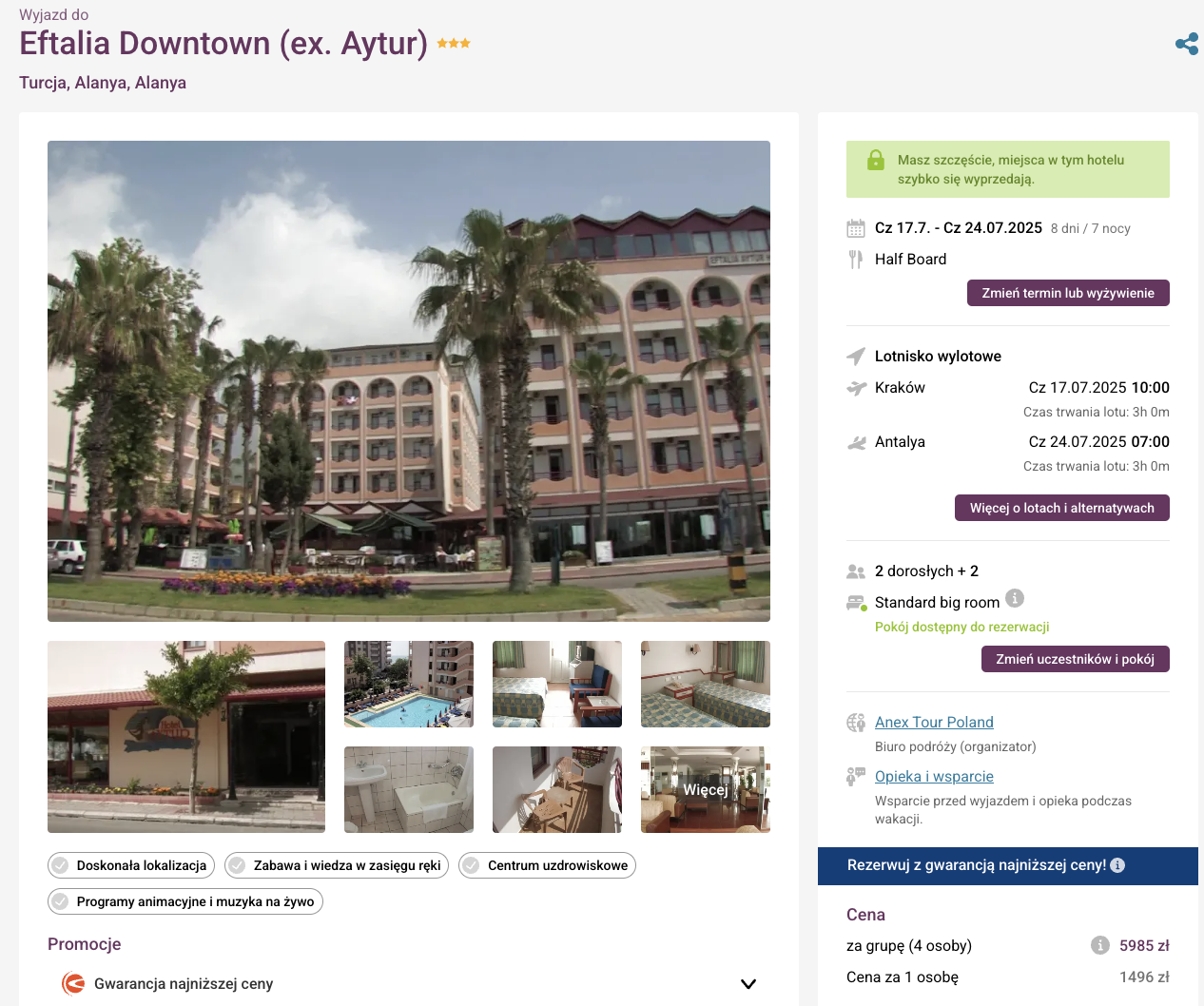Open the Opieka i wsparcie link
Screen dimensions: 1204x1006
click(x=934, y=777)
